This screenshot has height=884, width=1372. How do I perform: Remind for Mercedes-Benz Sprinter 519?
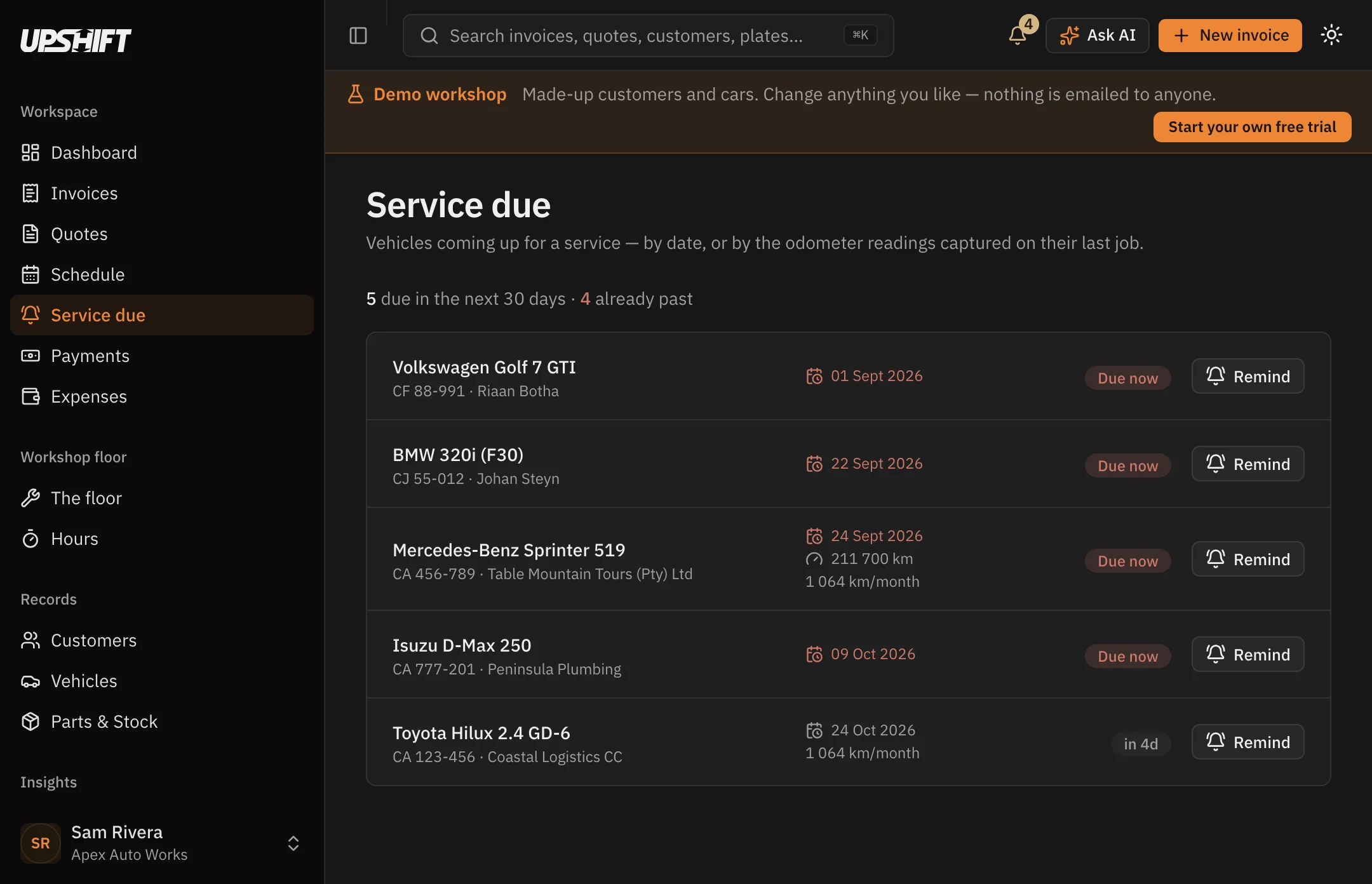coord(1248,559)
